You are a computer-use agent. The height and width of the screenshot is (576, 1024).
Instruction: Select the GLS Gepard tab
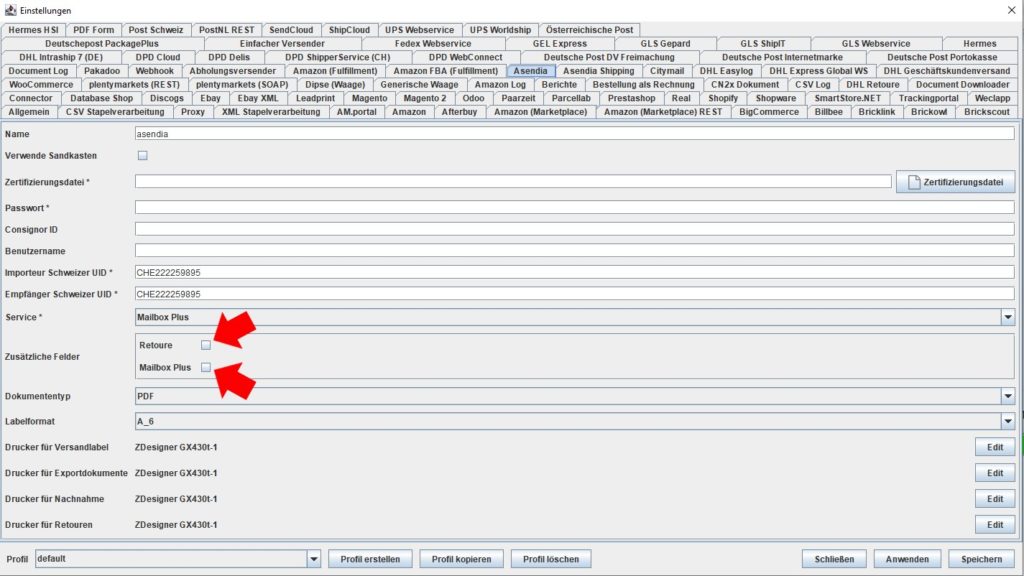tap(665, 43)
